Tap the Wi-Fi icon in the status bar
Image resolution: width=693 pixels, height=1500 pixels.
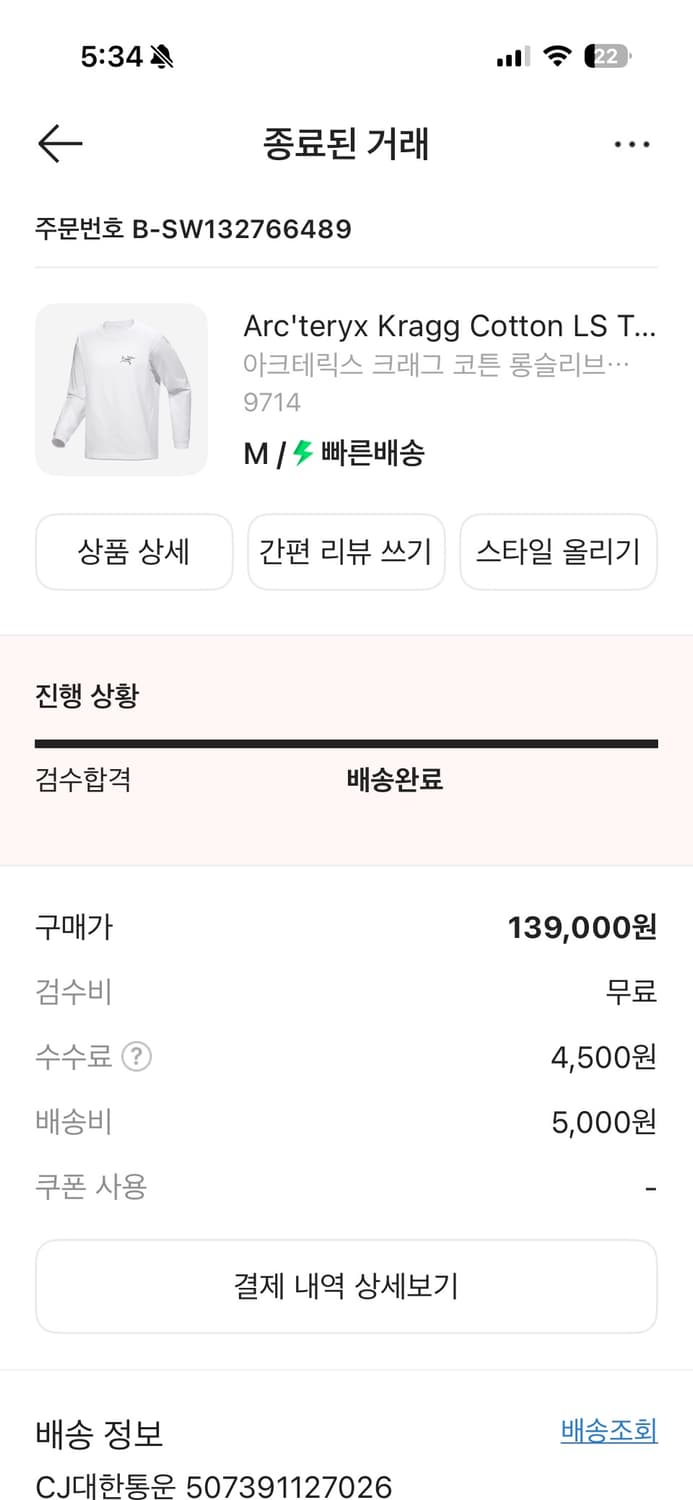tap(559, 57)
